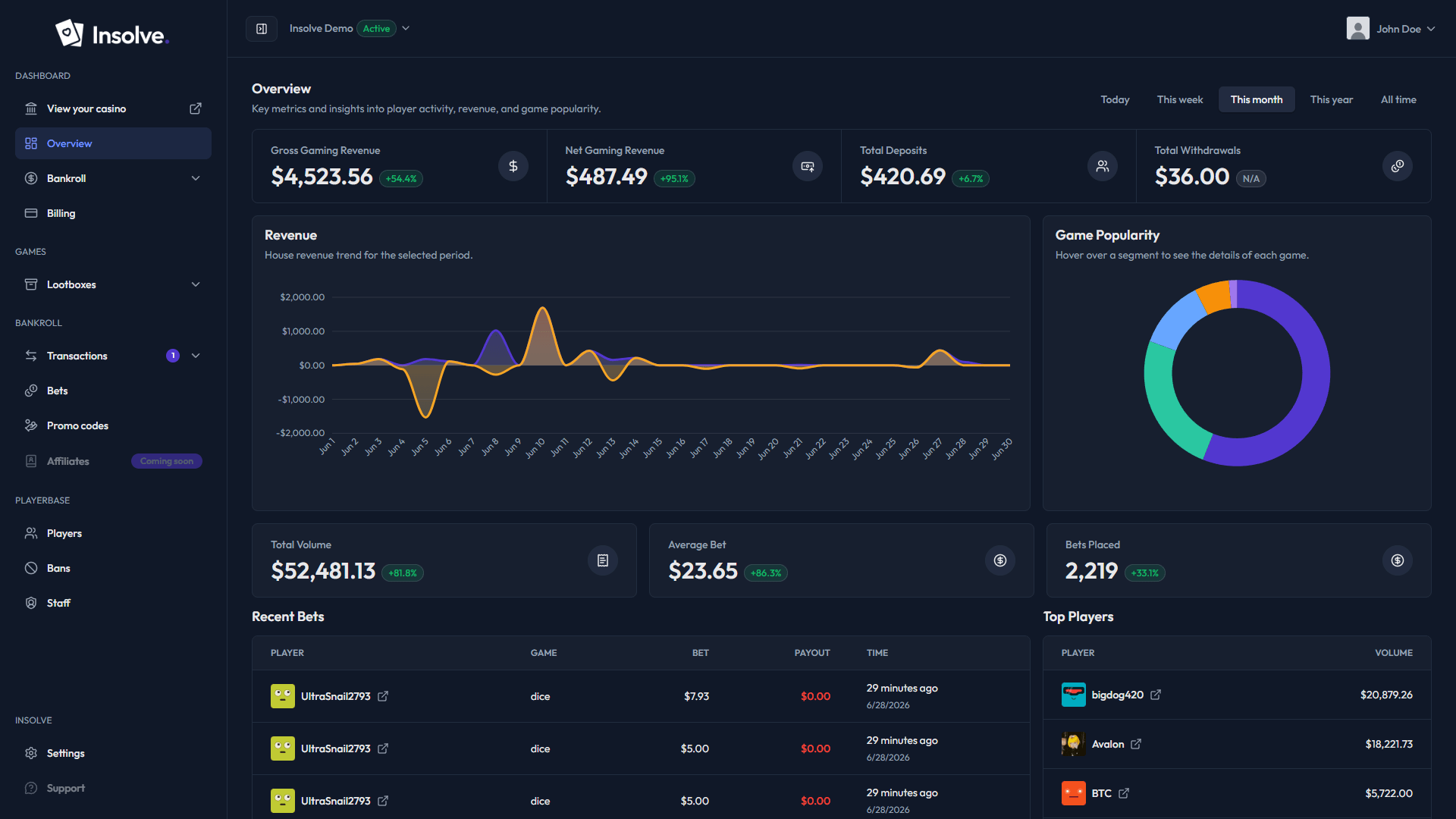Click Total Deposits users icon

coord(1103,166)
